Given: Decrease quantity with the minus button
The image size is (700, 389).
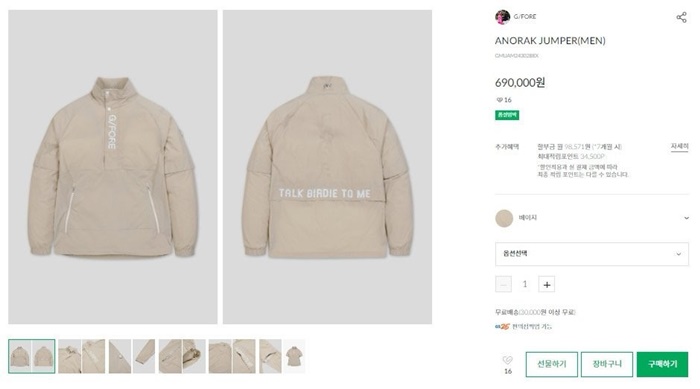Looking at the screenshot, I should [504, 284].
